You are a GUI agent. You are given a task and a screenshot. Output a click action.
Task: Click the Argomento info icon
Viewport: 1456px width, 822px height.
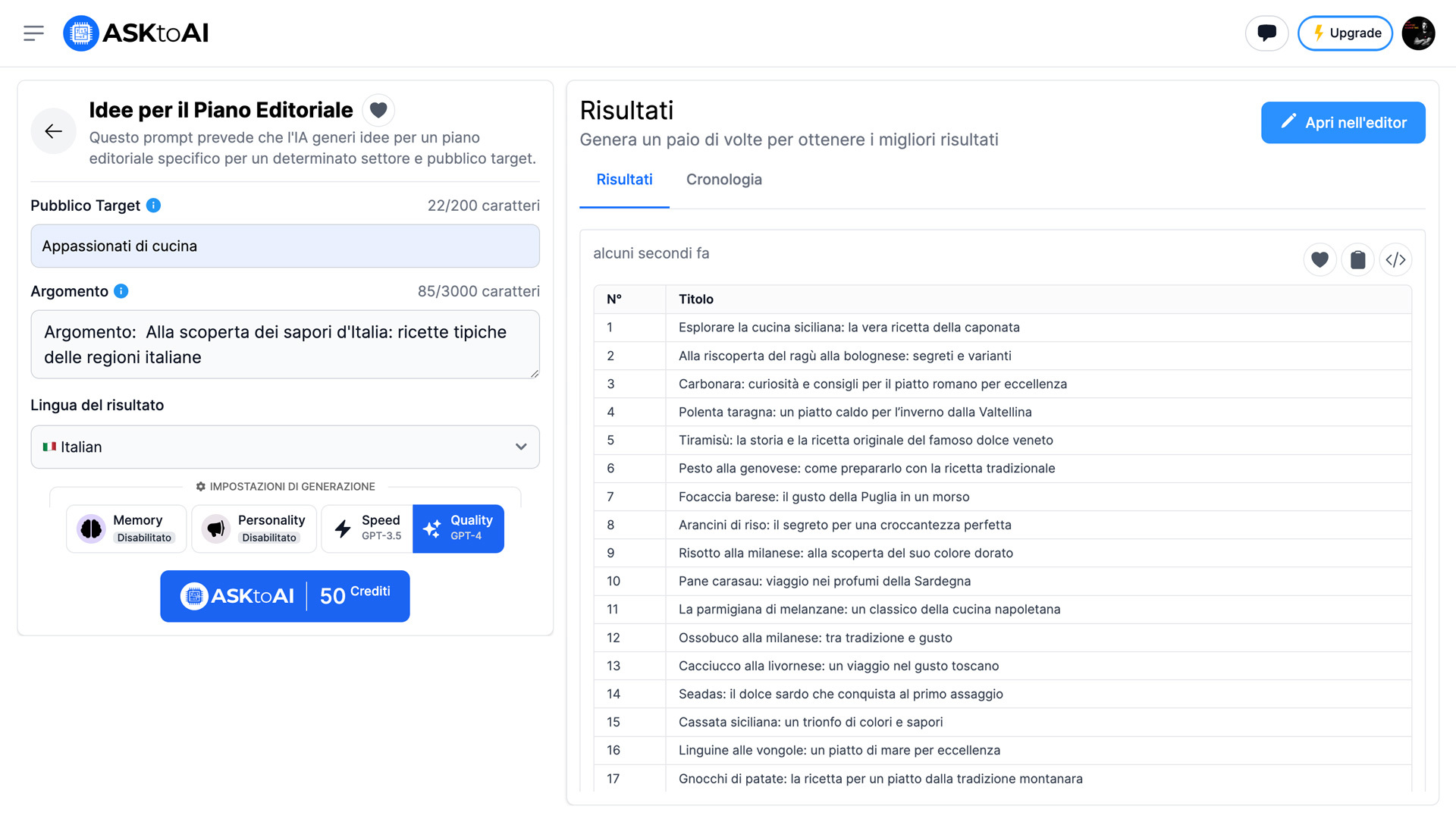[121, 291]
